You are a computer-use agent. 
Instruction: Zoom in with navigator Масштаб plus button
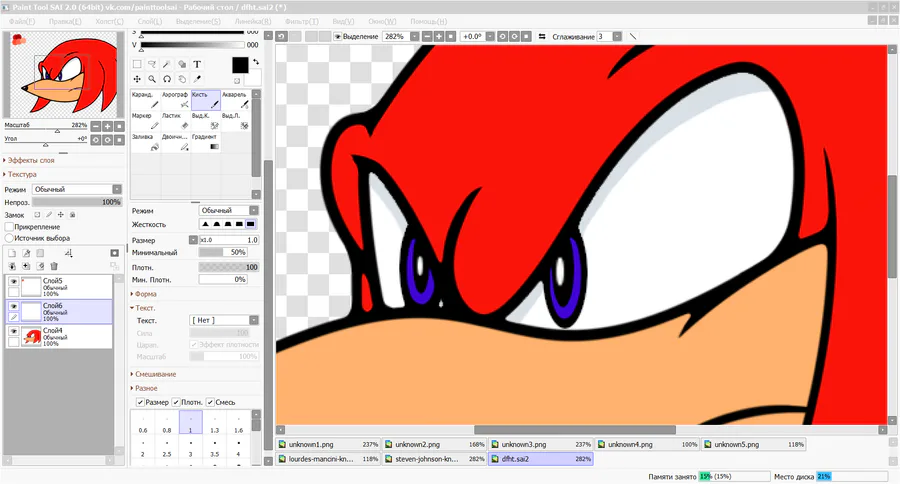click(107, 126)
